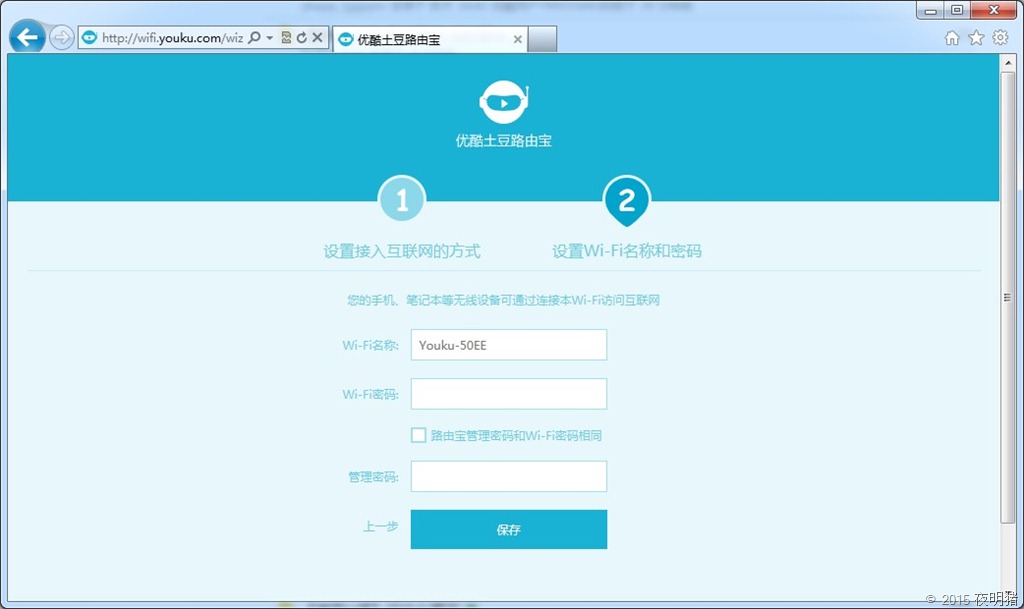The width and height of the screenshot is (1024, 609).
Task: Select the step 2 Wi-Fi setup marker
Action: pos(627,202)
